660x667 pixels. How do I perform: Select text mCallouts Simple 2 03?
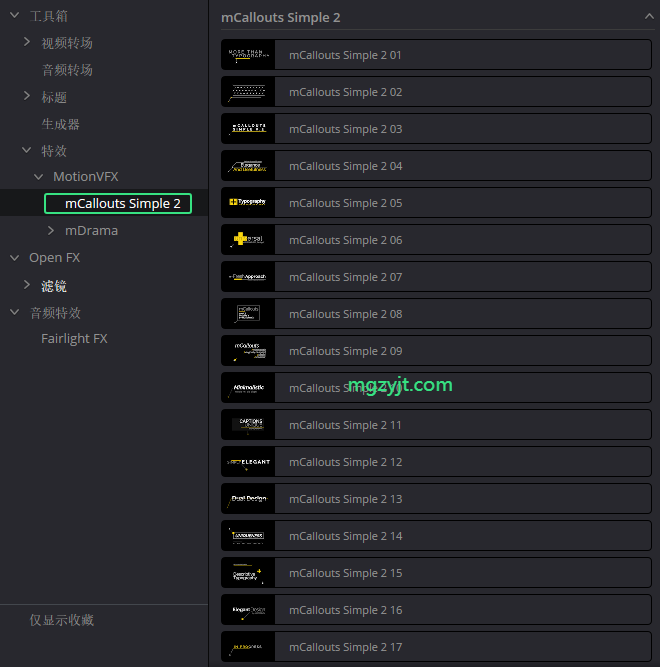(345, 129)
